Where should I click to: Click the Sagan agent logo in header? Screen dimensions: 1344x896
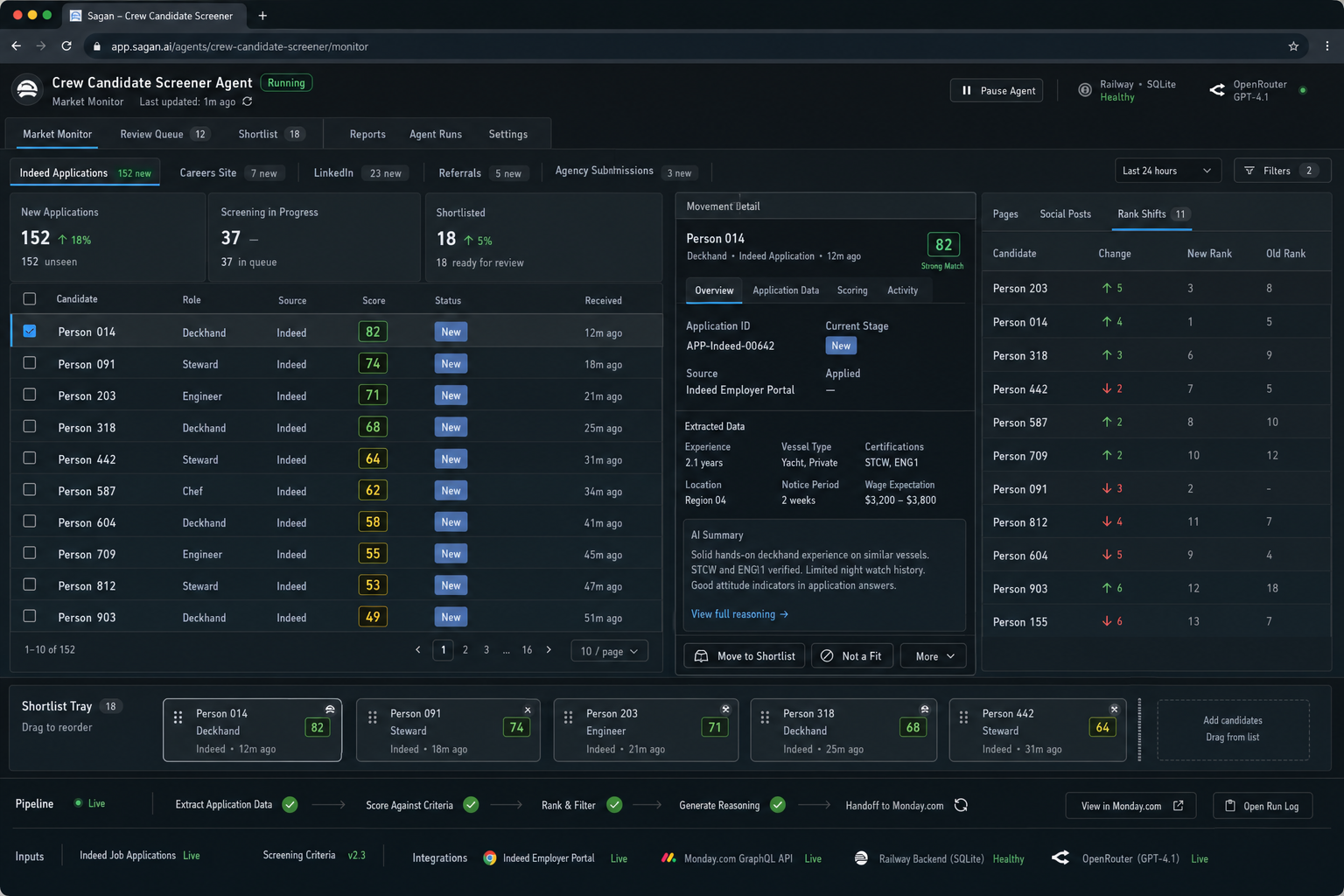point(27,89)
